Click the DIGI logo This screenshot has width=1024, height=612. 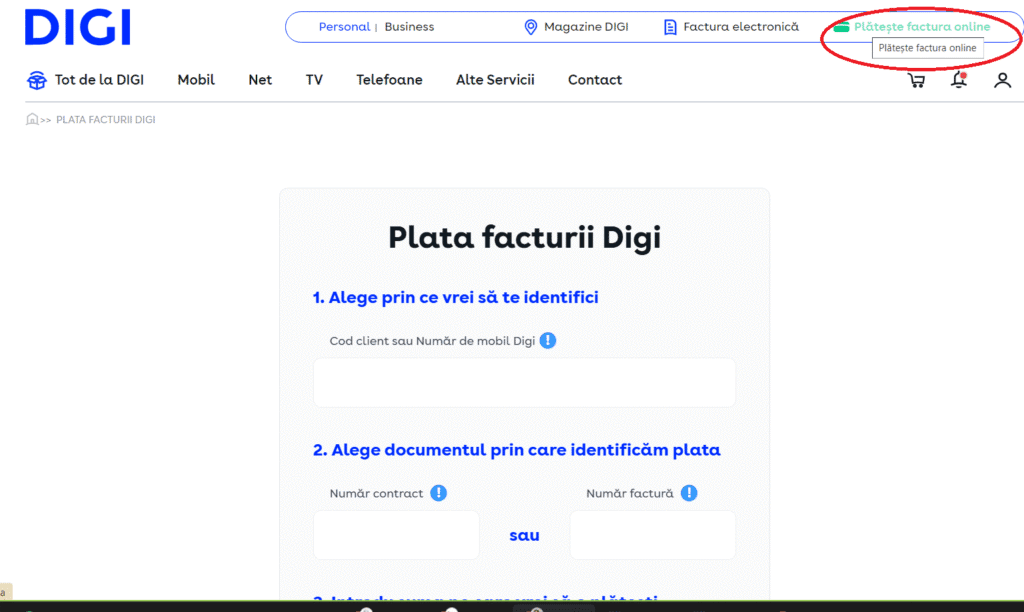click(x=78, y=27)
